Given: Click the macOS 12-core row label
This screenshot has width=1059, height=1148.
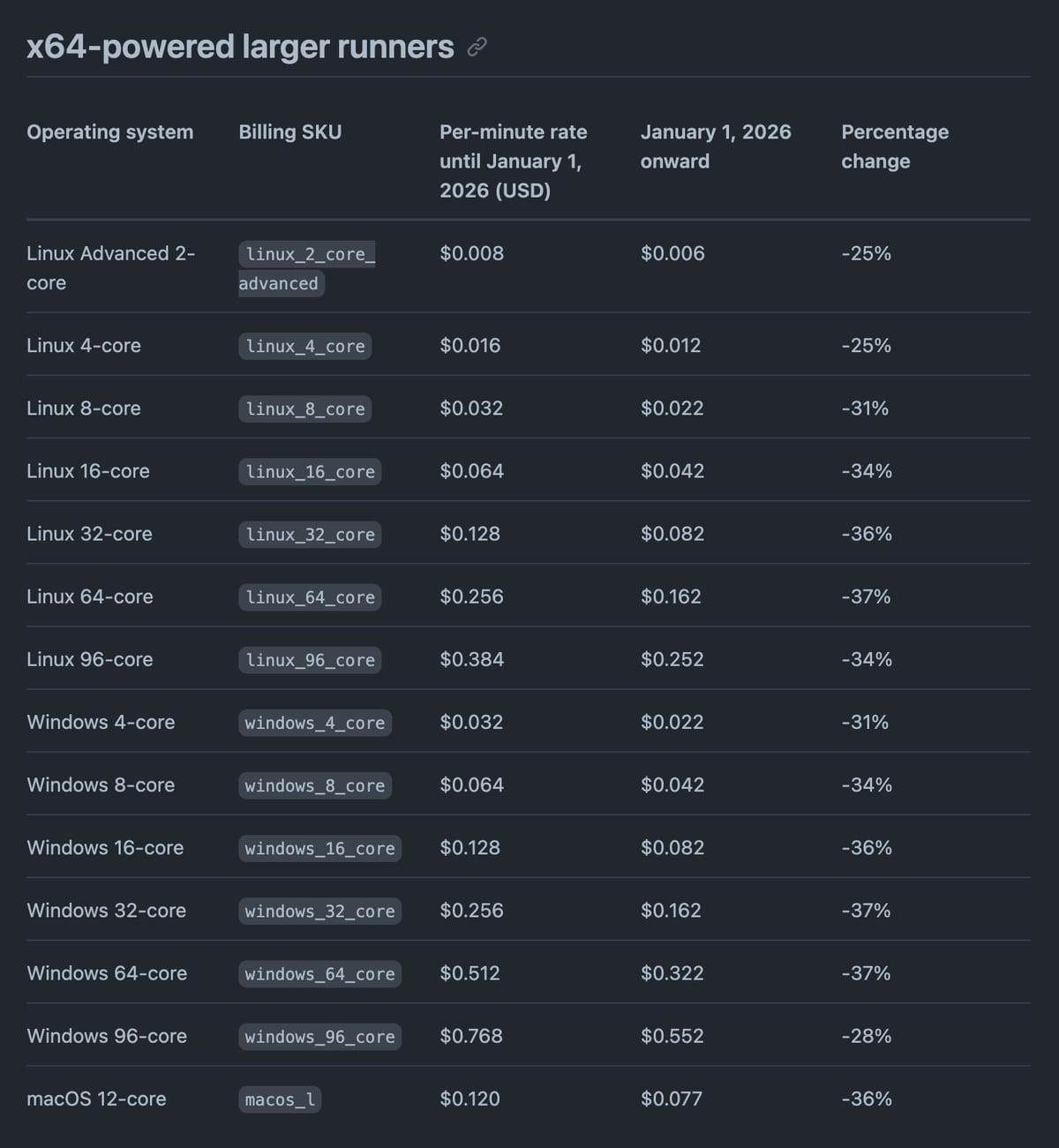Looking at the screenshot, I should 96,1099.
